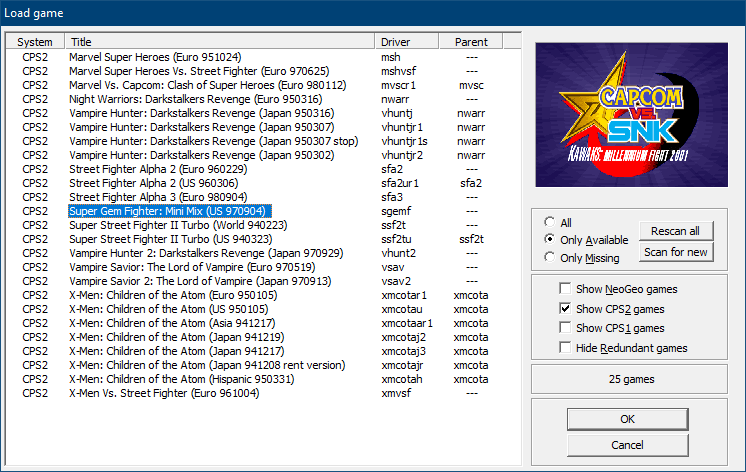Choose X-Men Vs. Street Fighter (Euro 961004)

[x=164, y=394]
